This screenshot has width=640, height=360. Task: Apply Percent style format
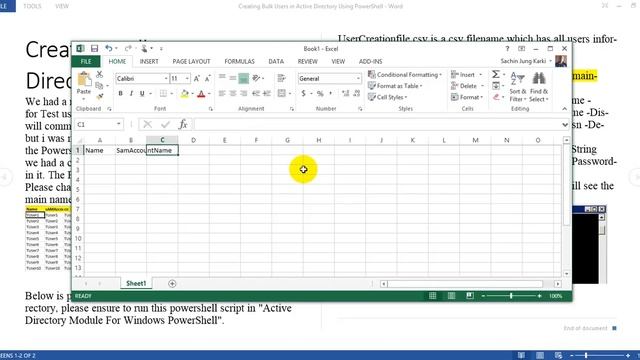point(320,93)
